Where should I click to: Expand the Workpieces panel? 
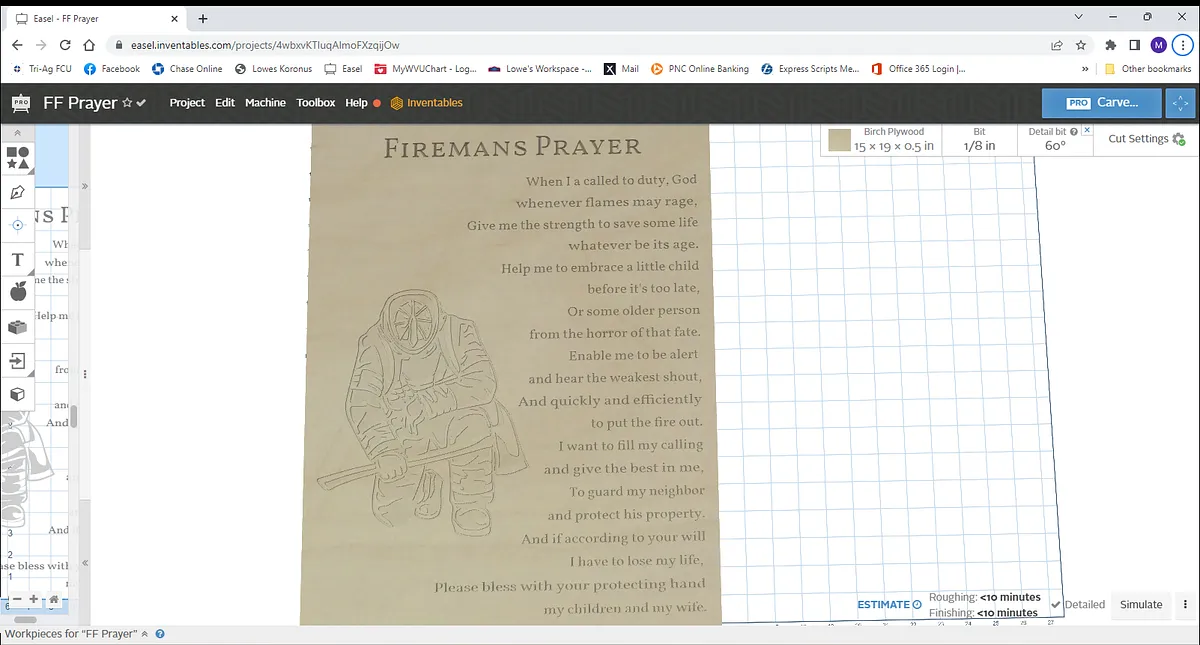pyautogui.click(x=144, y=634)
